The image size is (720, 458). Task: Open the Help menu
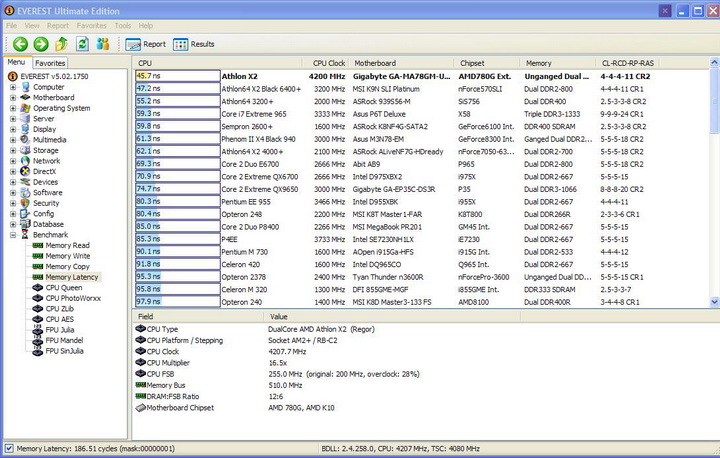[x=146, y=24]
